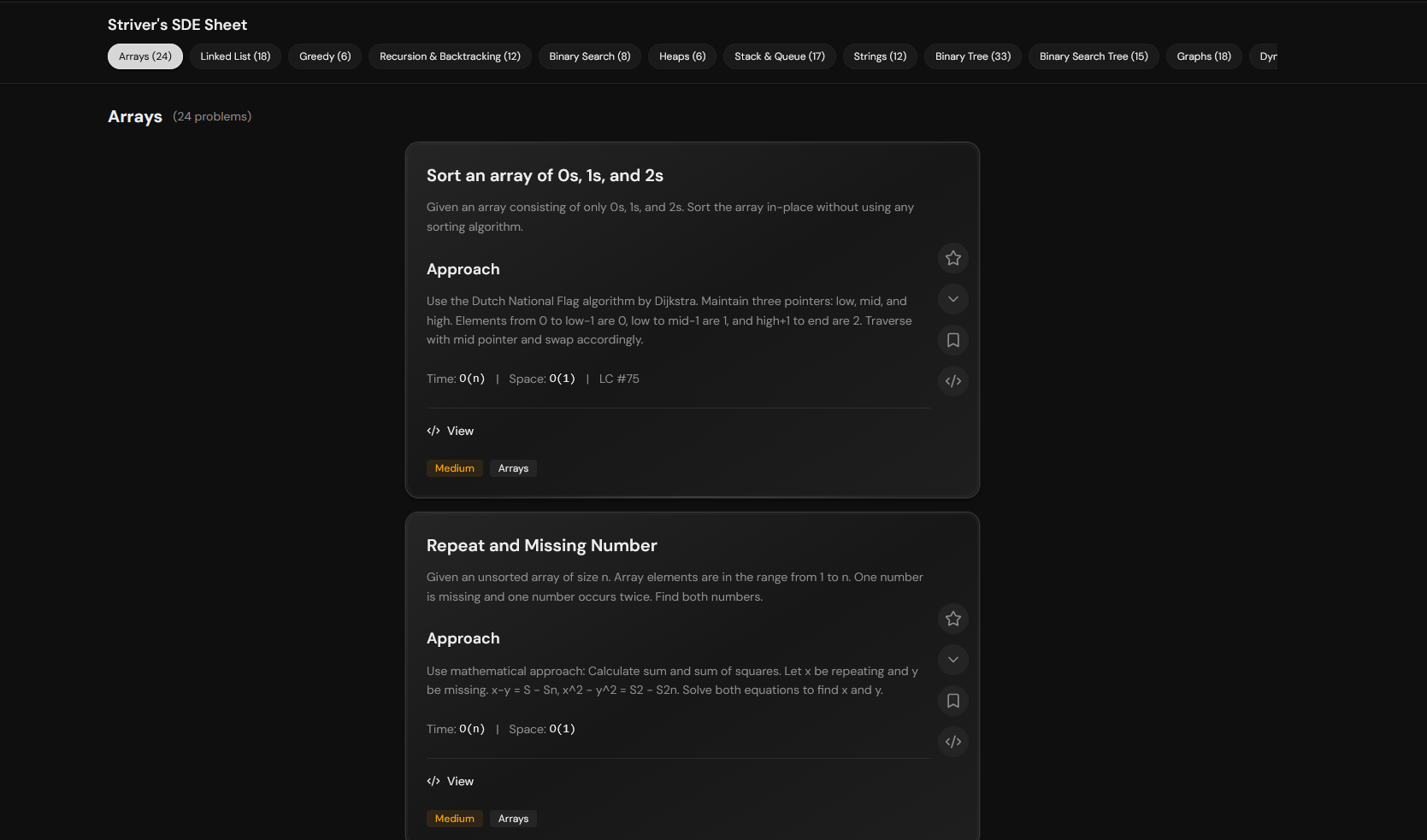Click Medium tag on Sort an array card

pyautogui.click(x=455, y=468)
